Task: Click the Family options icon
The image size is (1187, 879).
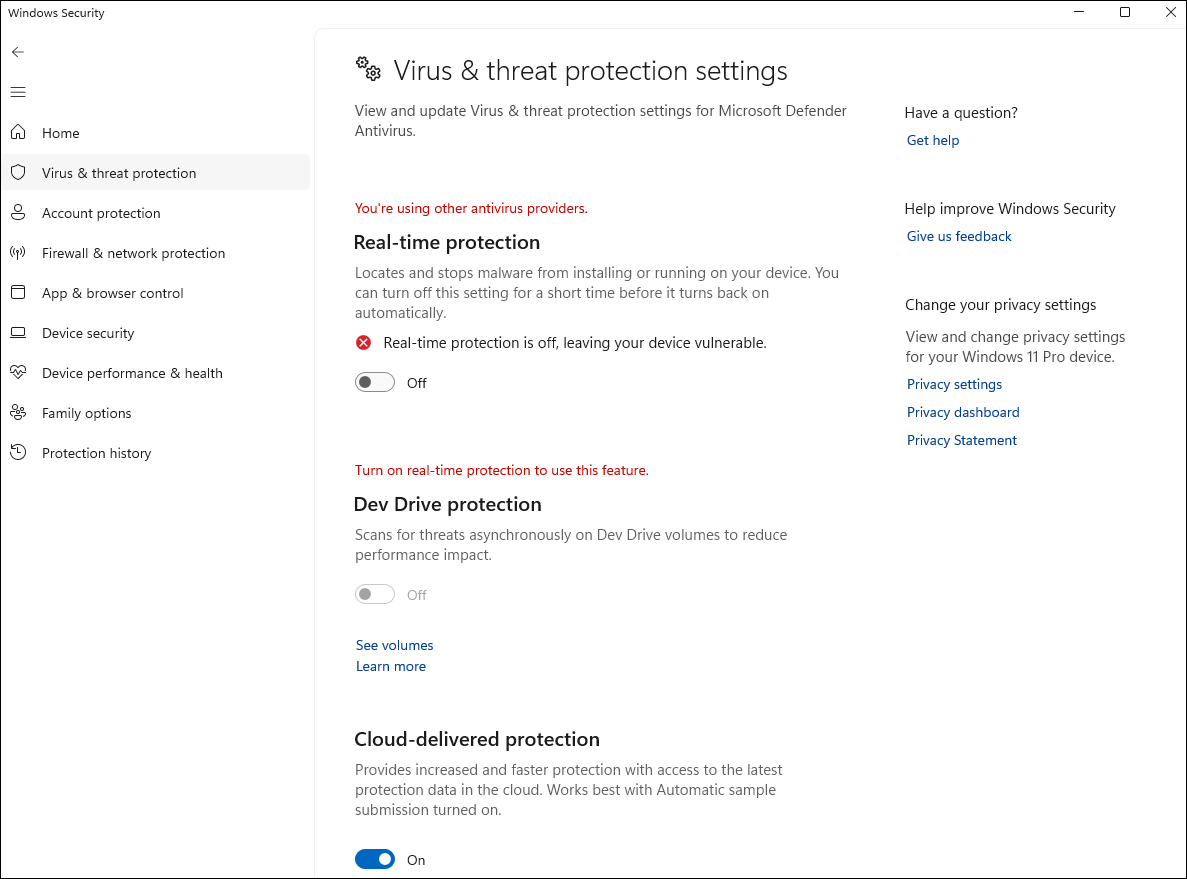Action: pos(17,412)
